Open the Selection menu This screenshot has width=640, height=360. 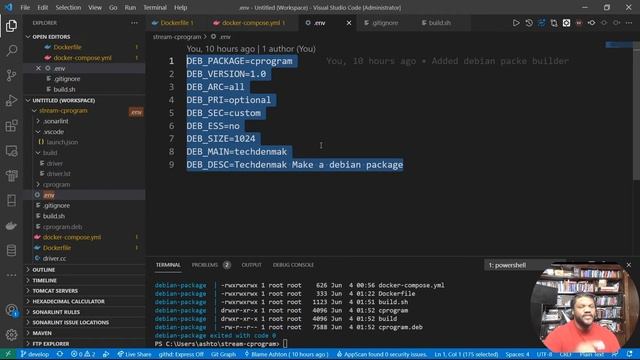pos(68,7)
